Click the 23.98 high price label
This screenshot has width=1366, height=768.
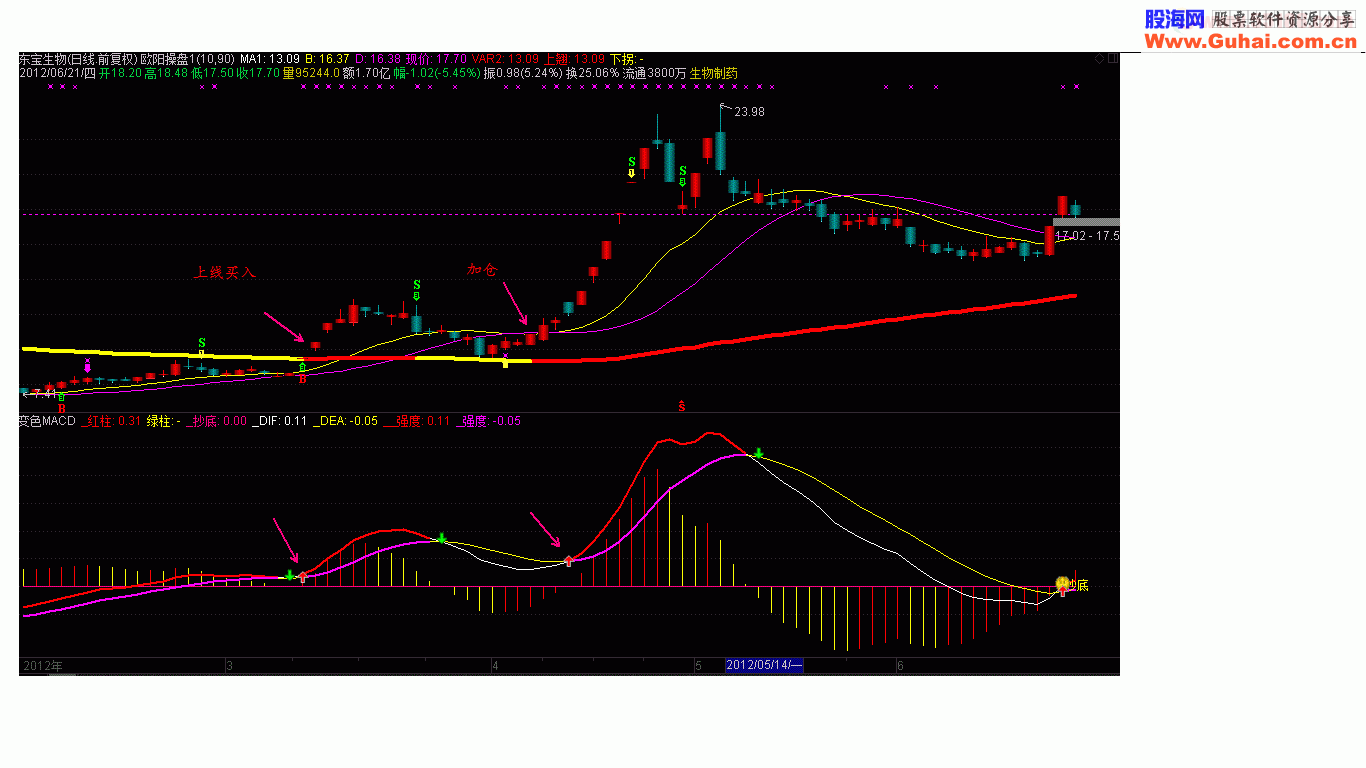click(749, 112)
